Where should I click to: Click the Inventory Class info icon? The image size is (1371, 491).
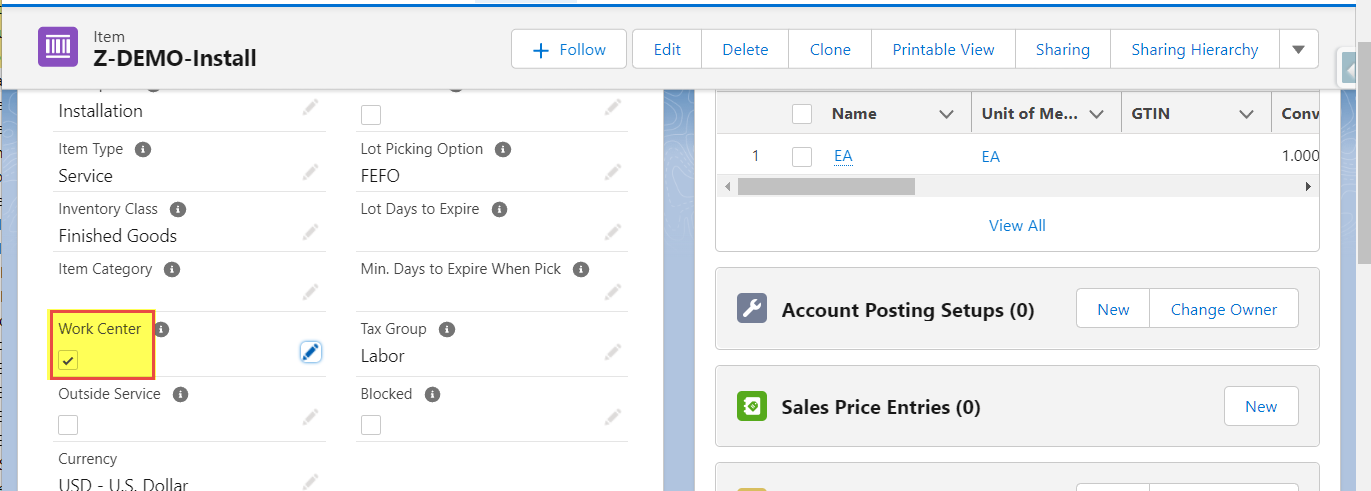178,209
